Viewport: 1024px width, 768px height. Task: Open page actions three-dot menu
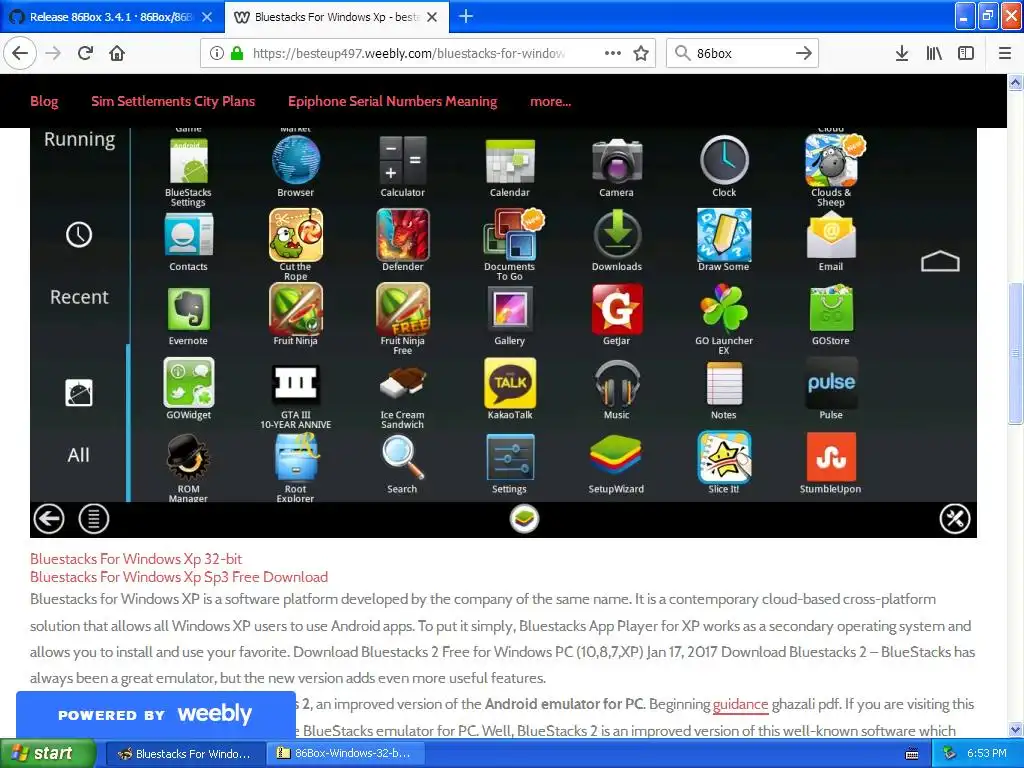[x=613, y=54]
